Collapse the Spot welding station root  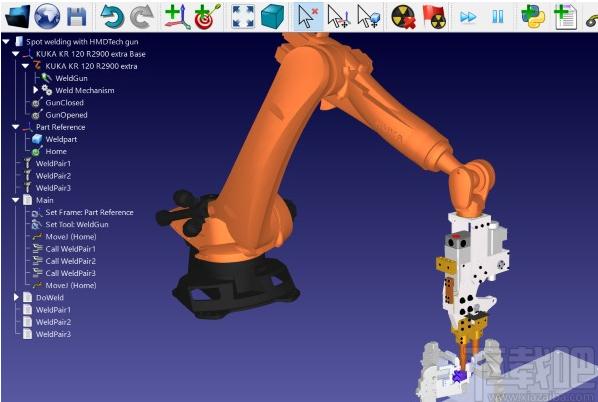pos(6,42)
